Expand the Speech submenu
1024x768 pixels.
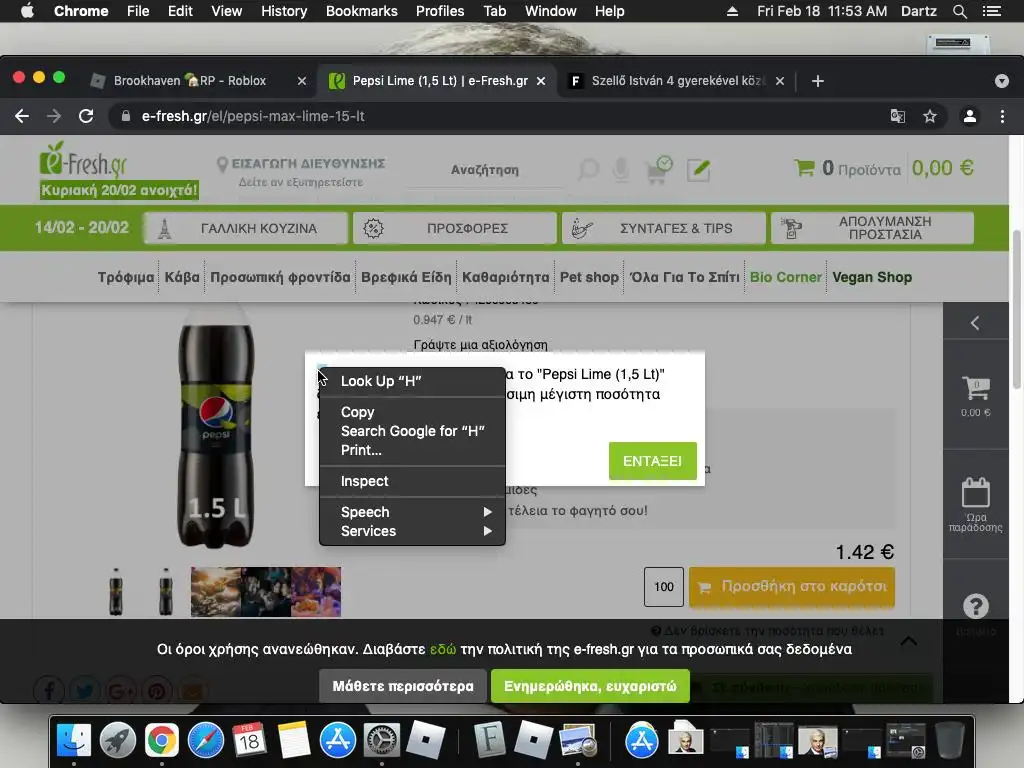pos(412,512)
